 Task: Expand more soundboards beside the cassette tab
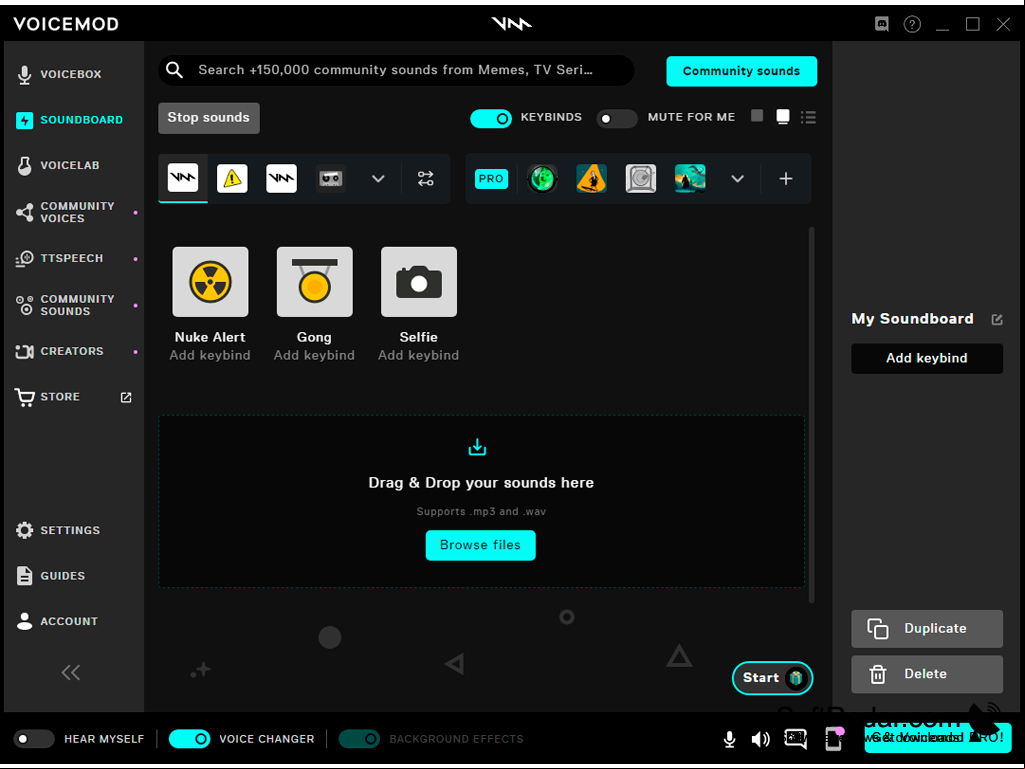point(378,179)
